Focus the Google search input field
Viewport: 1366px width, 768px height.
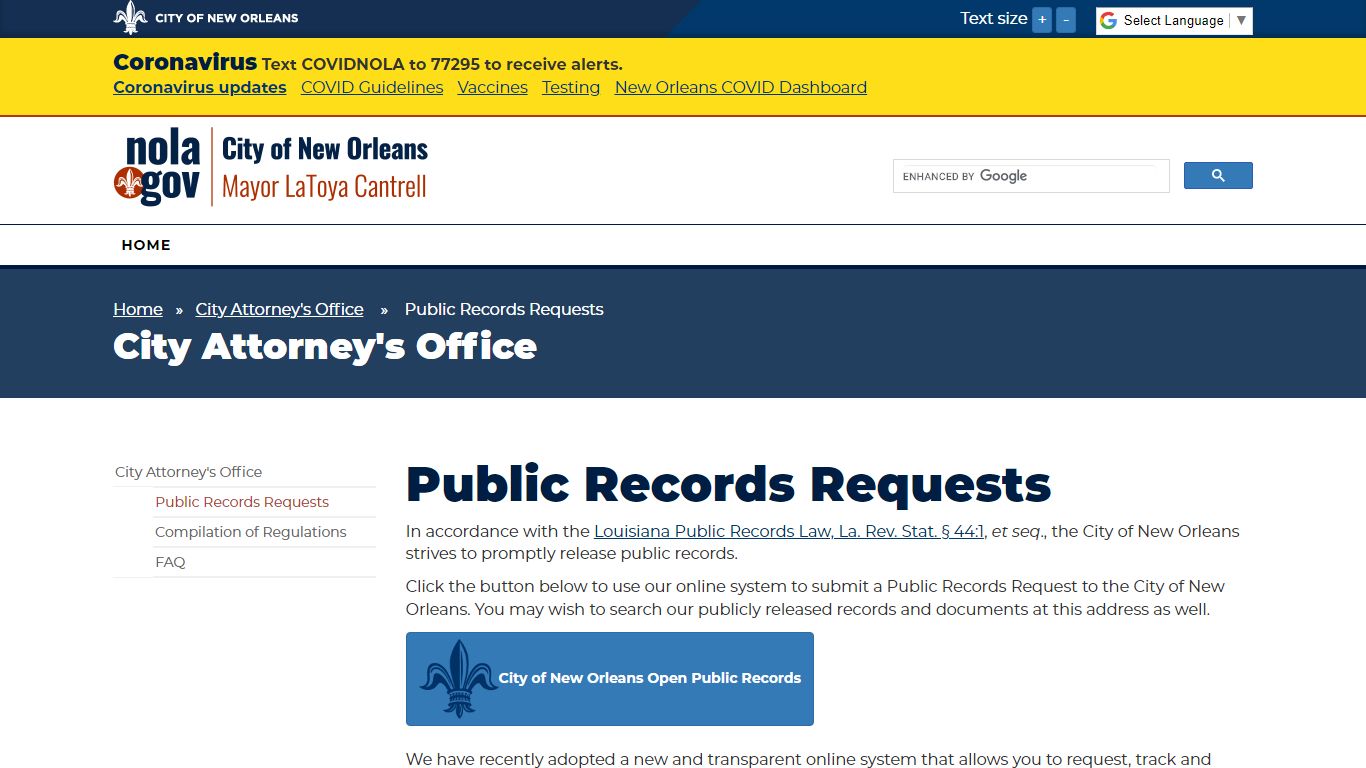coord(1031,176)
